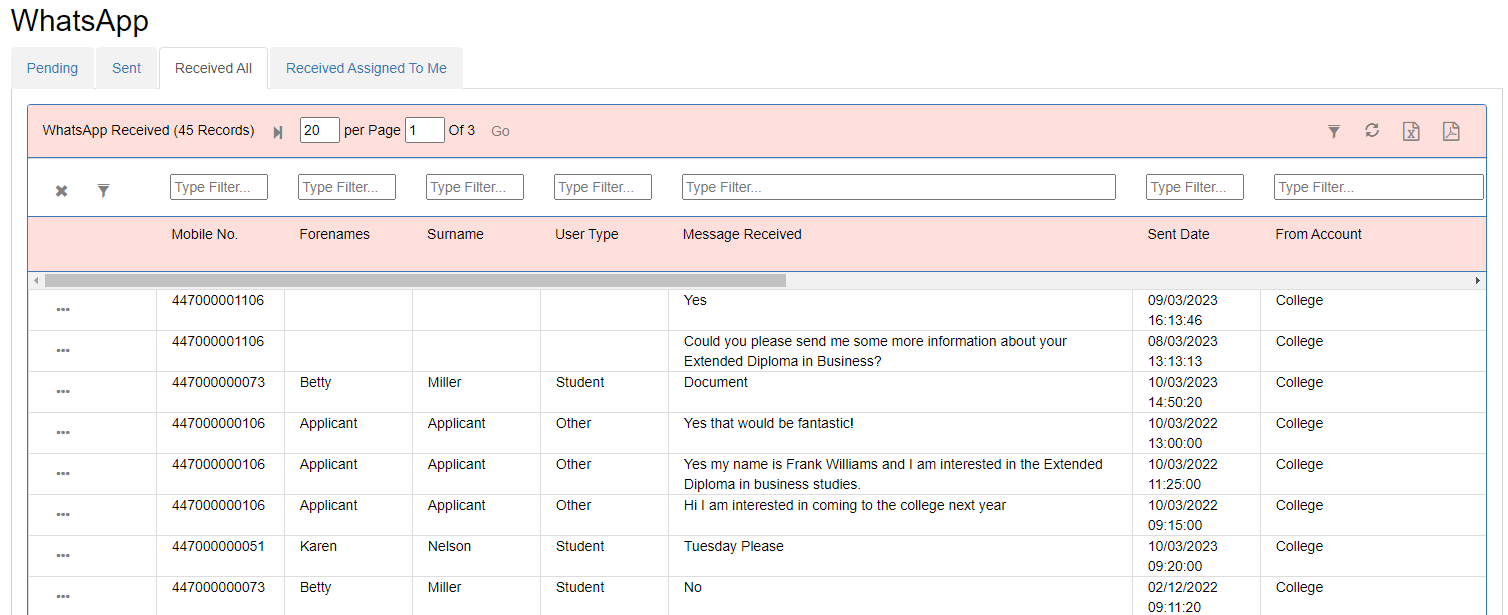Click the page number field
The height and width of the screenshot is (615, 1508).
click(425, 130)
